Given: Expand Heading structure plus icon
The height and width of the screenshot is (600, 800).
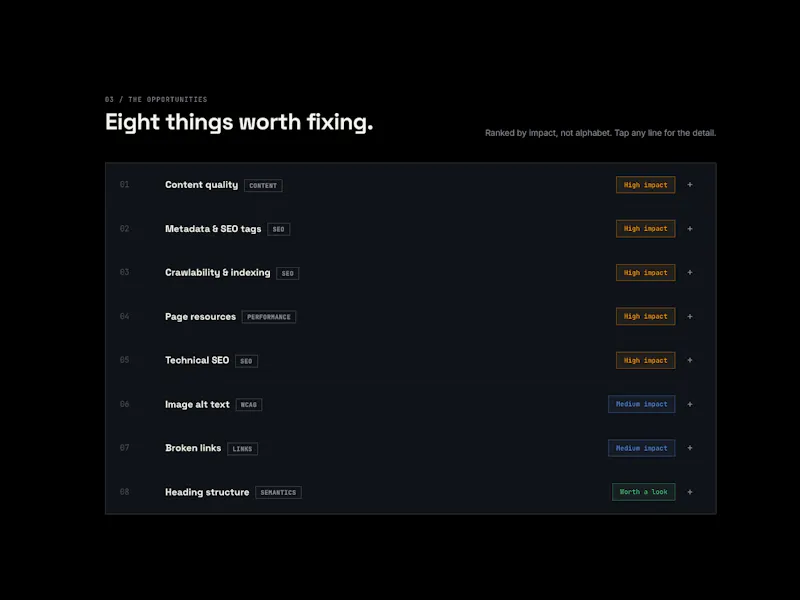Looking at the screenshot, I should click(690, 492).
